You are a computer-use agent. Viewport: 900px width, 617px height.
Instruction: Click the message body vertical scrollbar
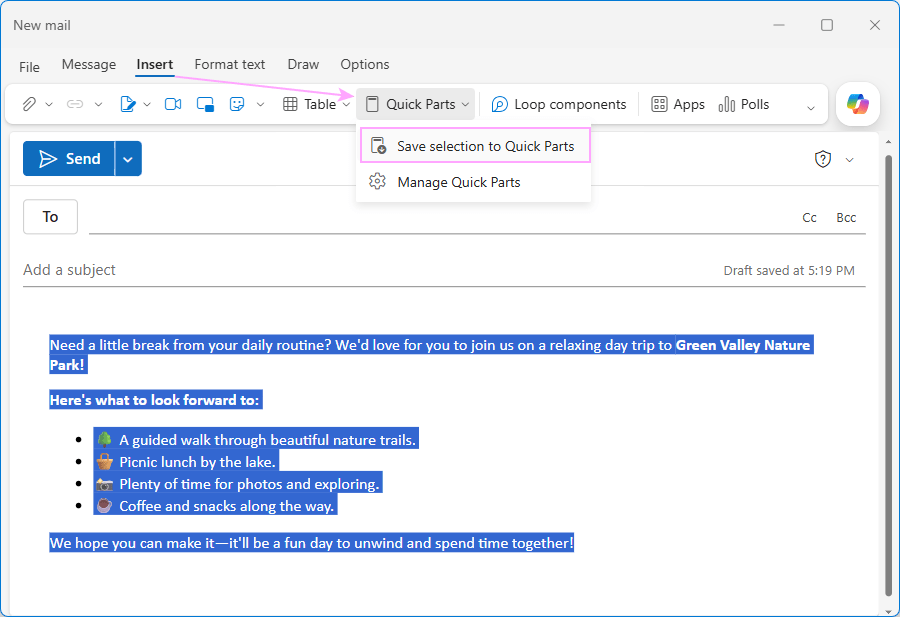point(889,376)
